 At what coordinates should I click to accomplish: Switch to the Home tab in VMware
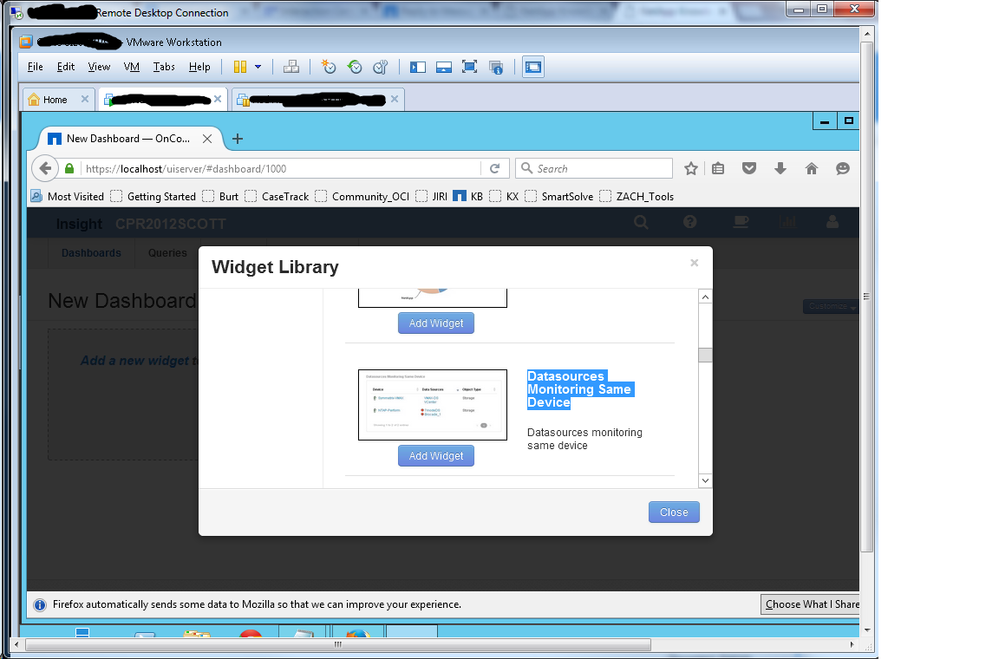tap(55, 99)
